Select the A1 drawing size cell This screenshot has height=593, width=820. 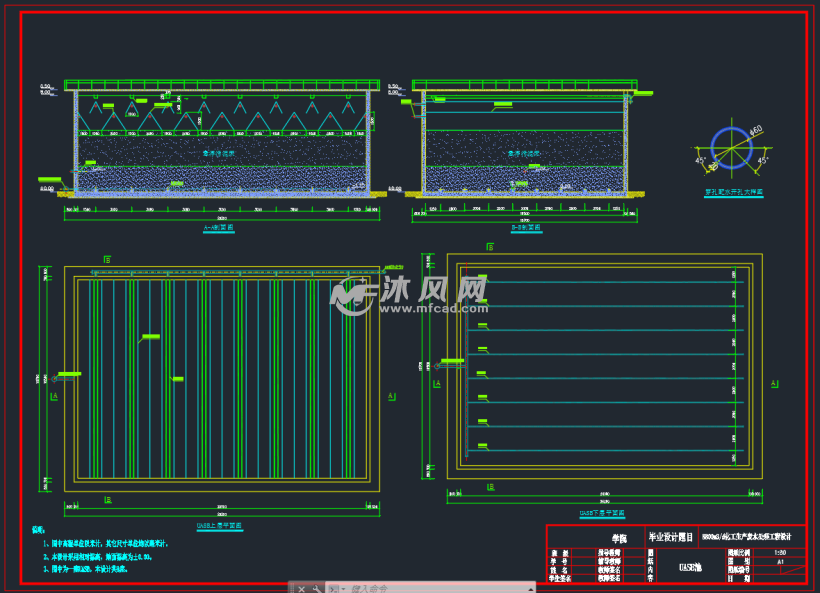[780, 562]
